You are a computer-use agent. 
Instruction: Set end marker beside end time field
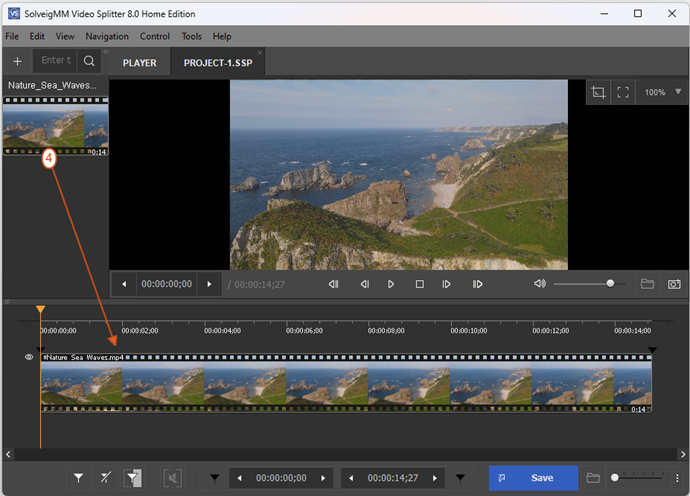(460, 478)
